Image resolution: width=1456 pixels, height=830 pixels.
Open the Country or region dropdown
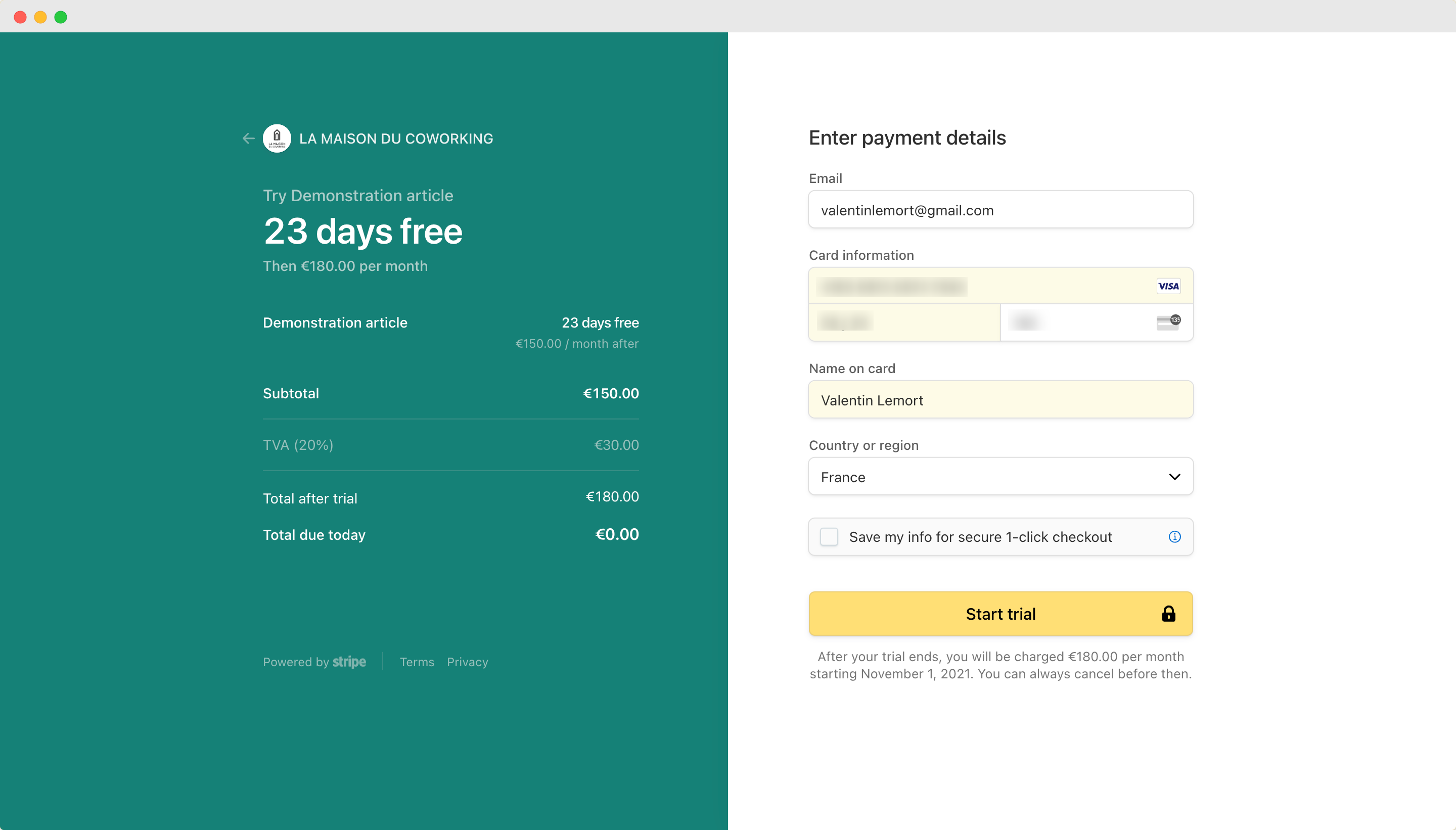(1000, 477)
